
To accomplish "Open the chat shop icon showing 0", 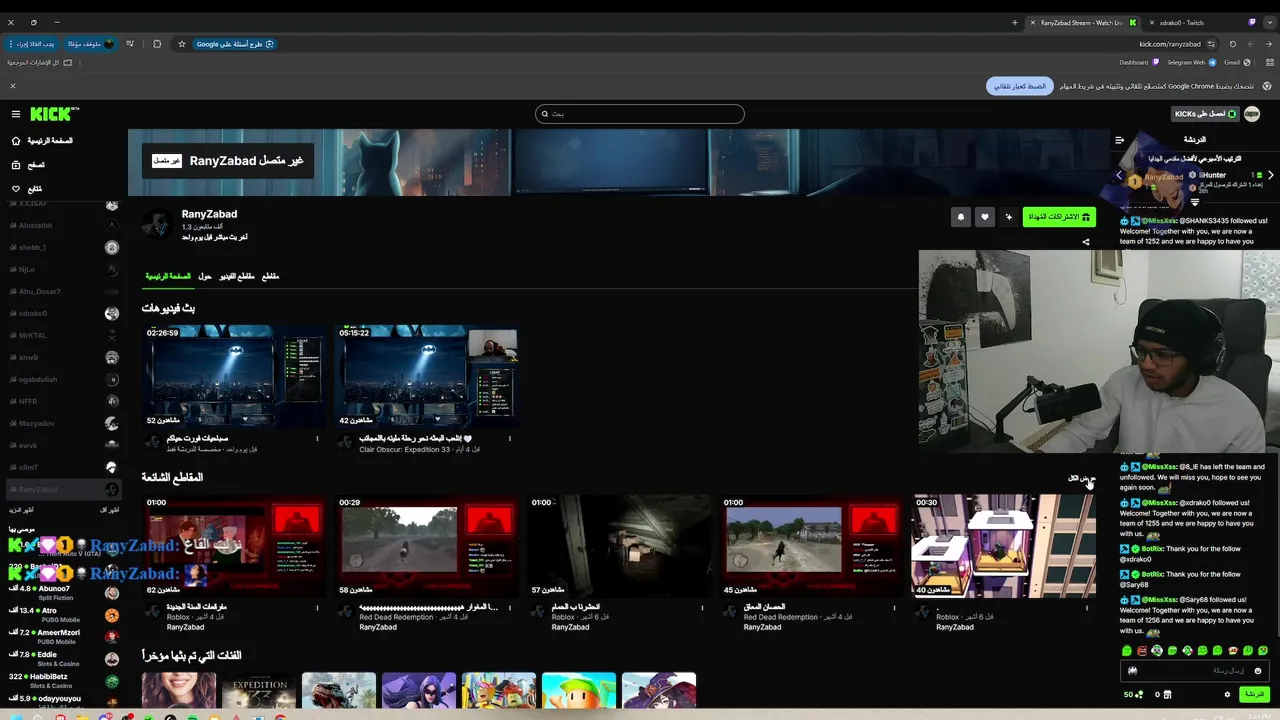I will [1164, 695].
